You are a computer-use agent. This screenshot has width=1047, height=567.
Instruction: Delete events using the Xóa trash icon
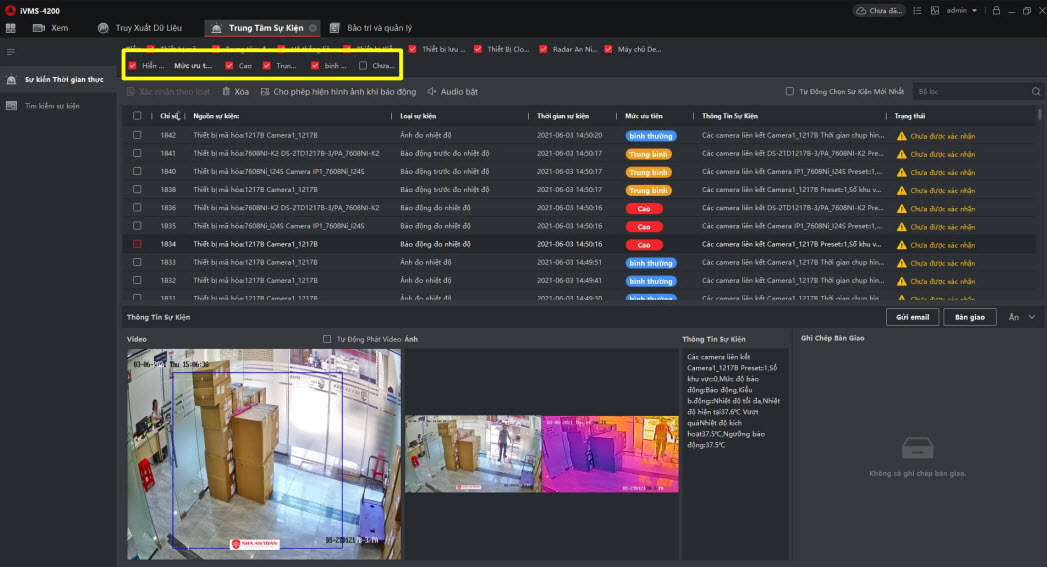[226, 92]
